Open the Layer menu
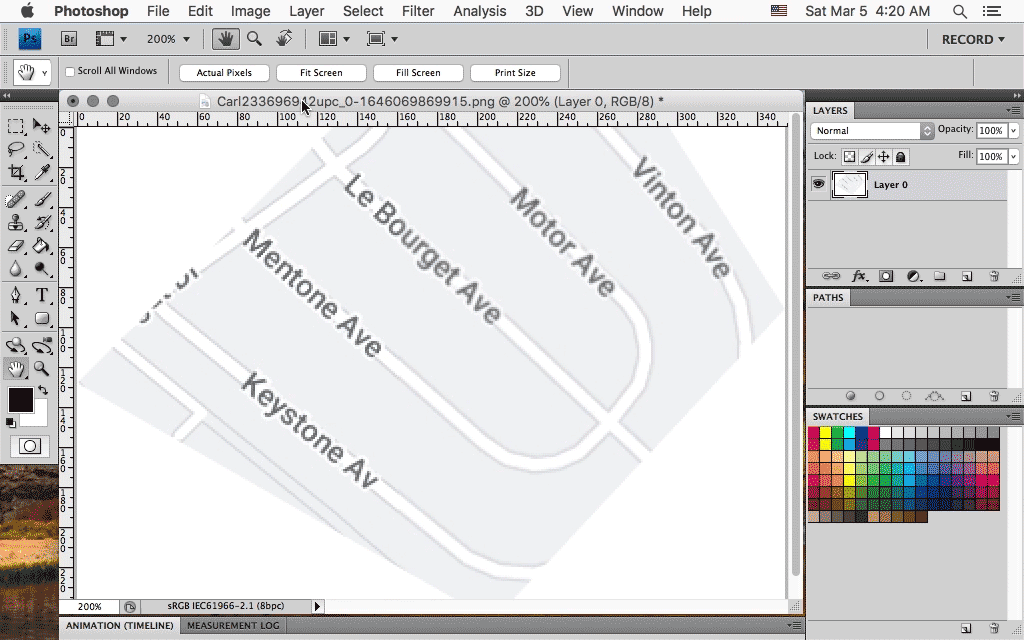Screen dimensions: 1024x640 click(x=306, y=11)
